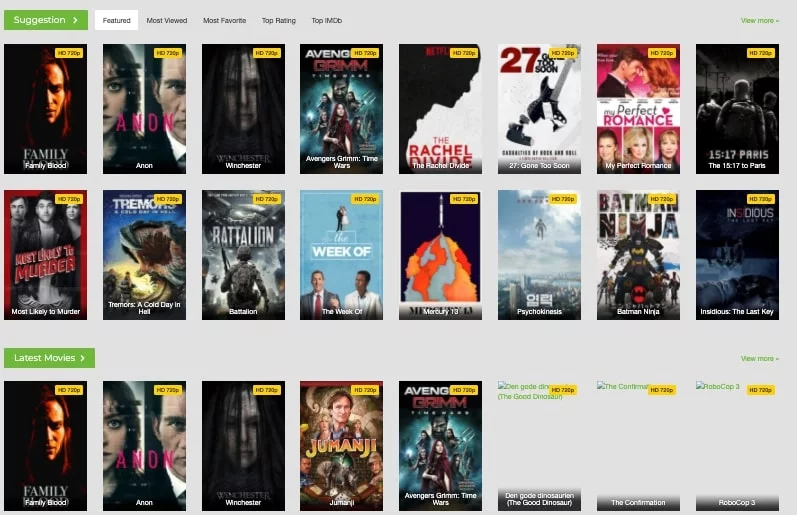Select the Featured tab

tap(116, 20)
